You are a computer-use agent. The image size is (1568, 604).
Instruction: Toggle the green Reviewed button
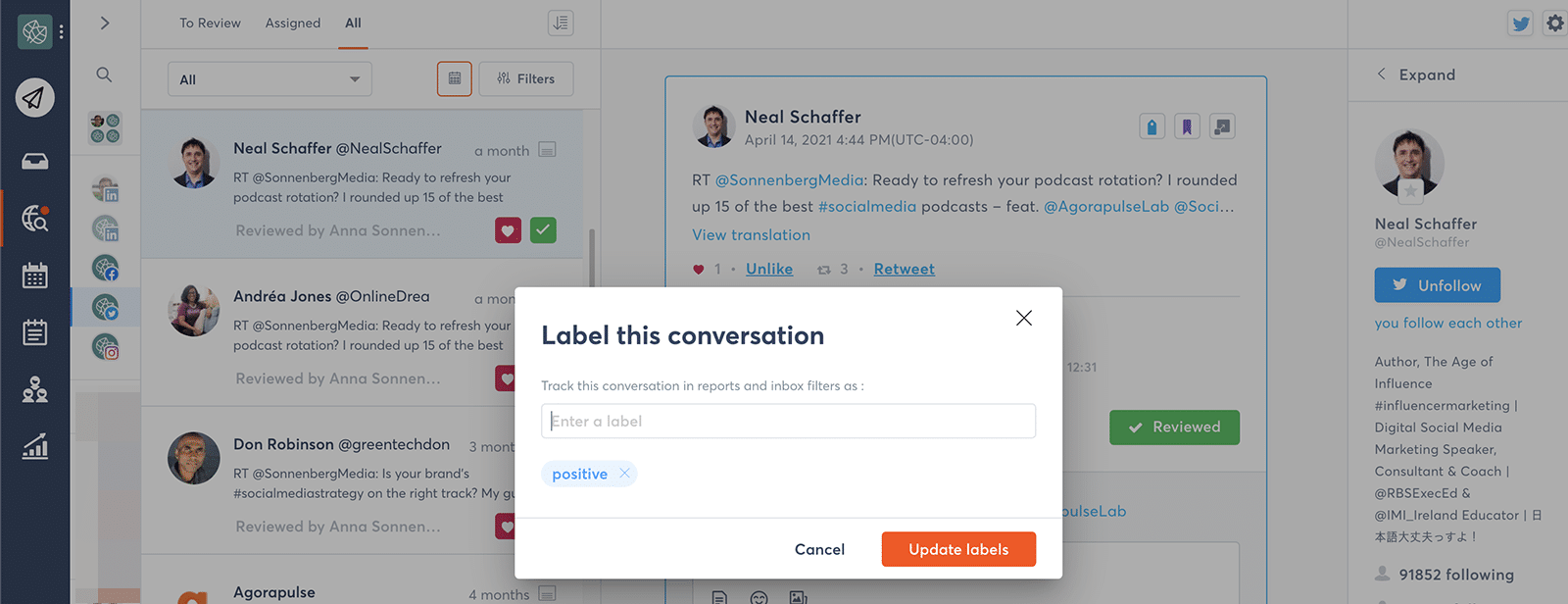pos(1174,428)
